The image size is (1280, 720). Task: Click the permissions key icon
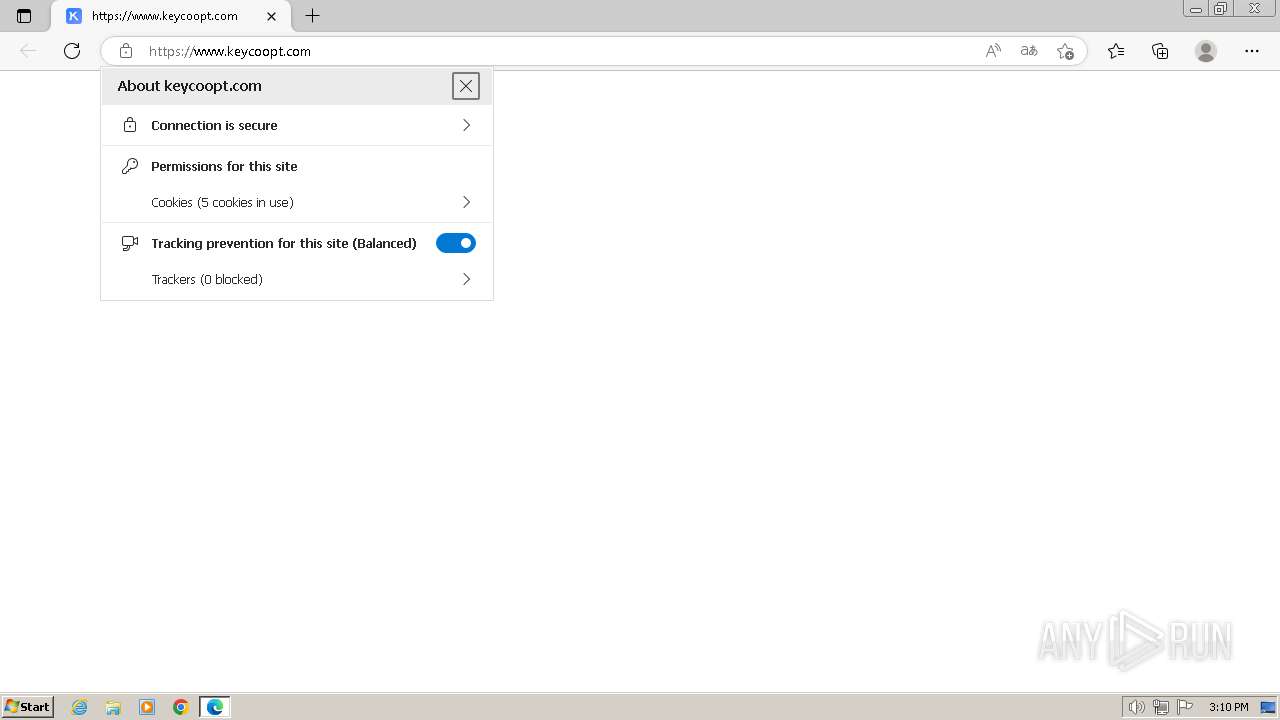[x=129, y=166]
